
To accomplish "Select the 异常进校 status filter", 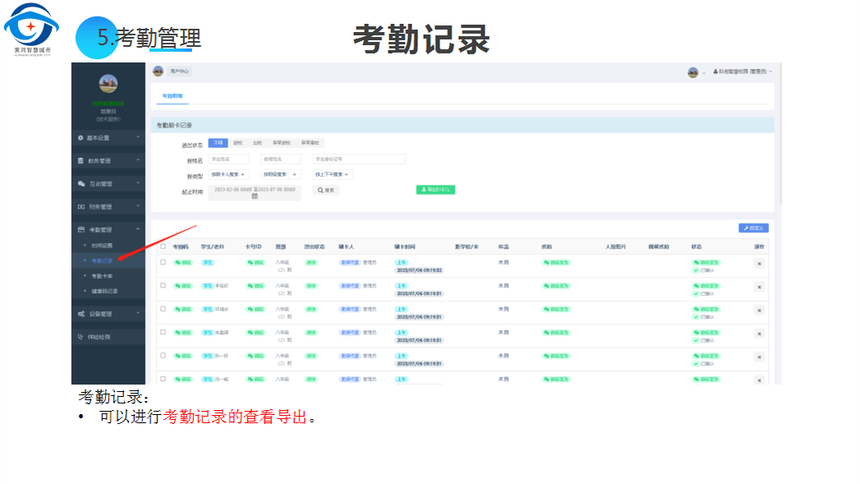I will click(x=281, y=143).
